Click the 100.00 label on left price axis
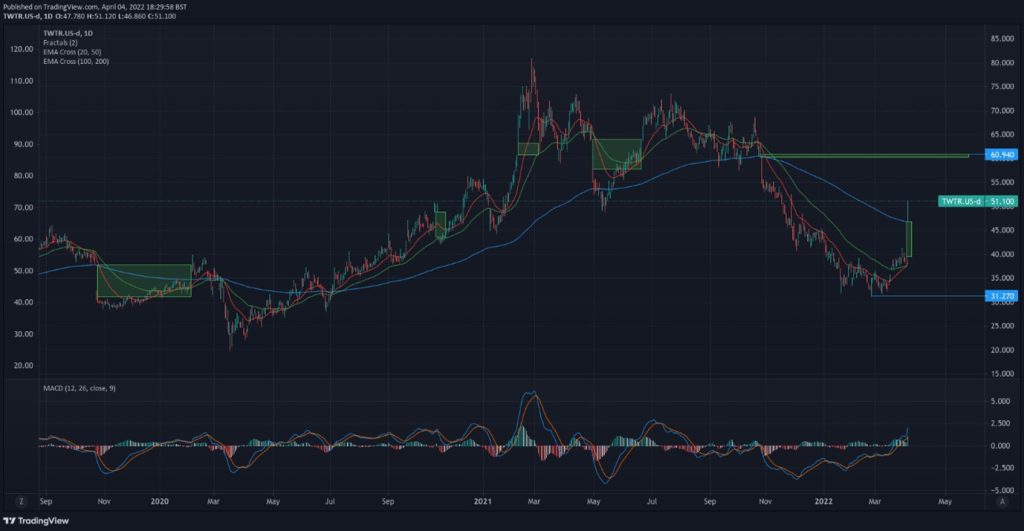The image size is (1024, 531). (22, 112)
